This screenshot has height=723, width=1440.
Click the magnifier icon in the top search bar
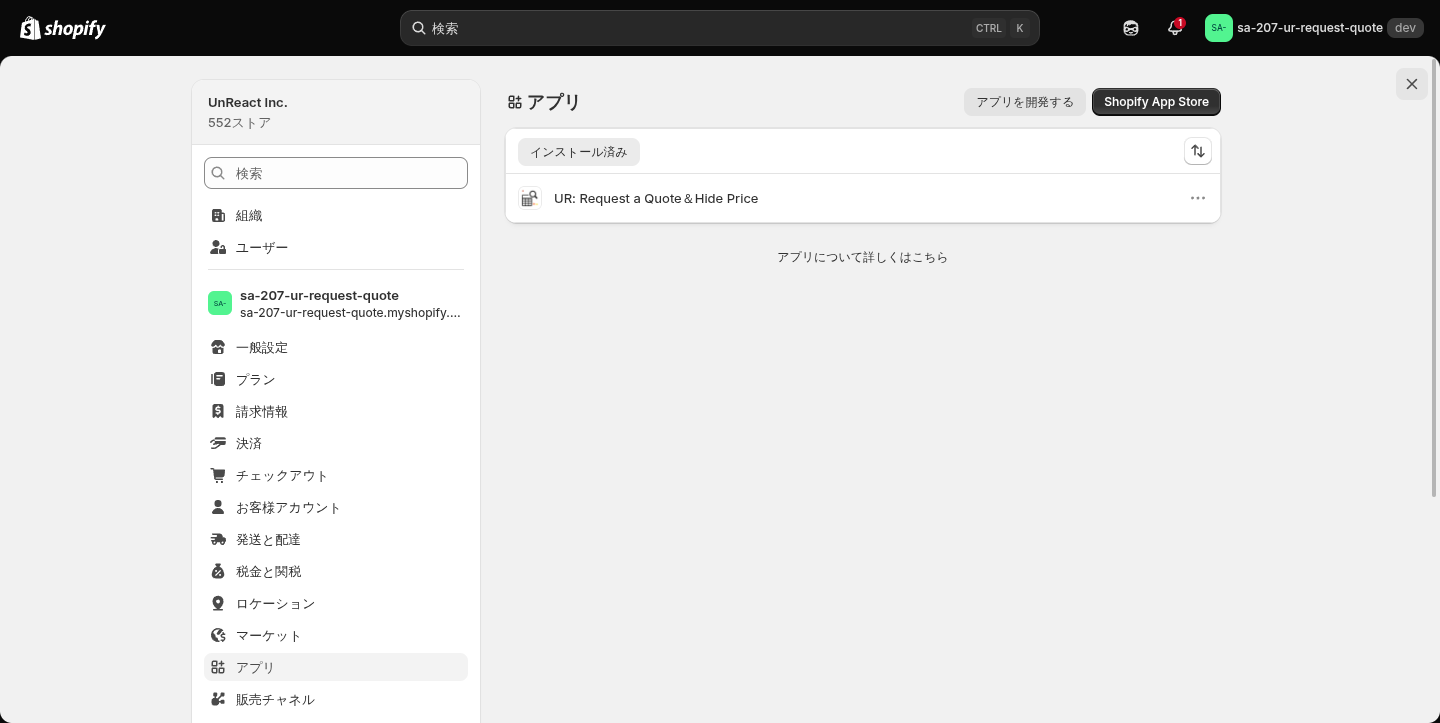(x=419, y=28)
